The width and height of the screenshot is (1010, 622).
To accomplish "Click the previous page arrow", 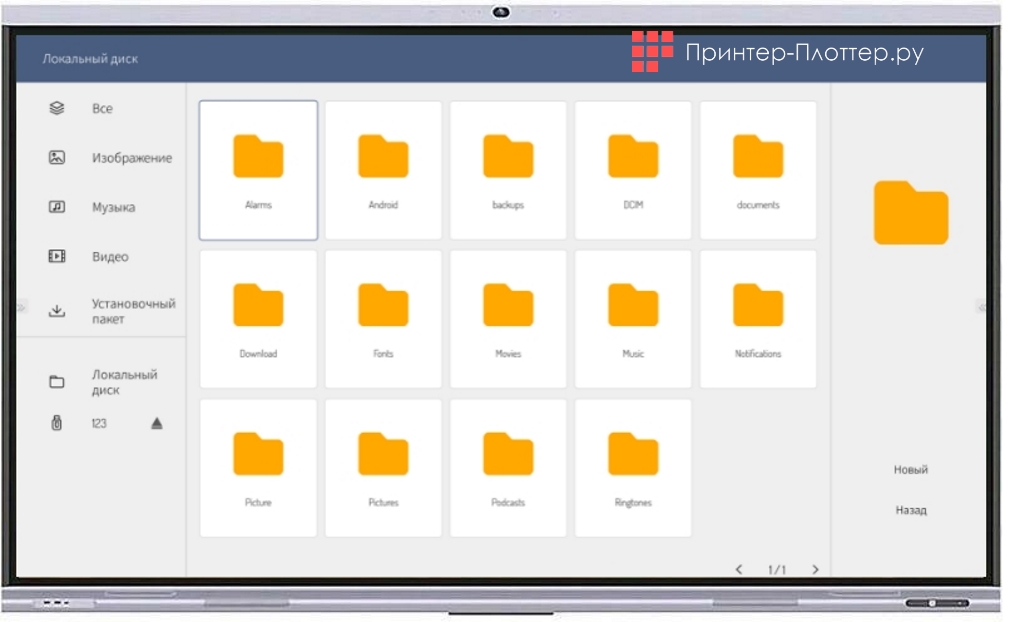I will (x=739, y=568).
